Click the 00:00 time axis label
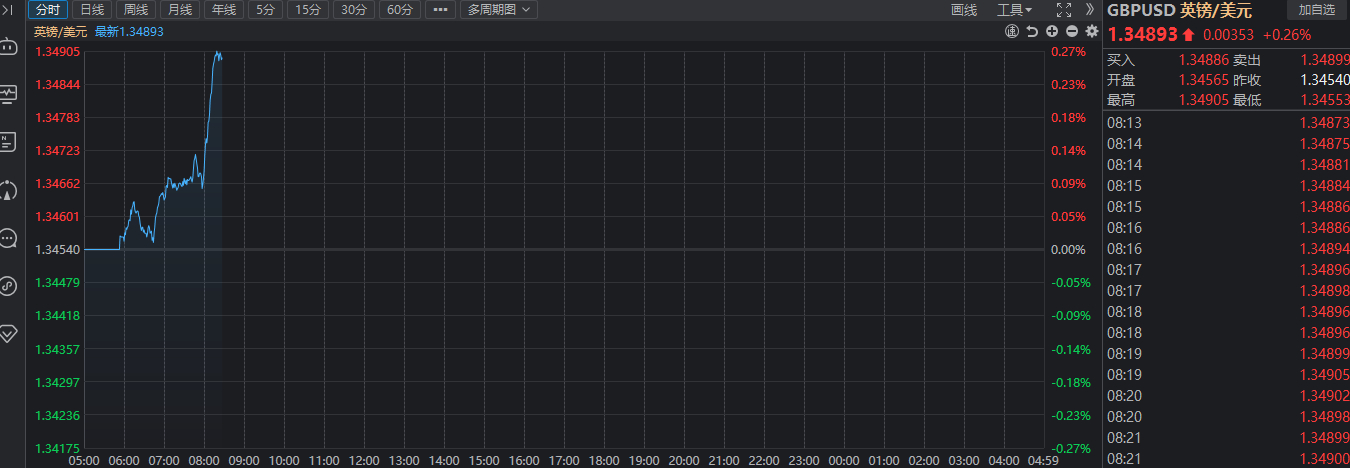The image size is (1350, 468). pyautogui.click(x=844, y=461)
